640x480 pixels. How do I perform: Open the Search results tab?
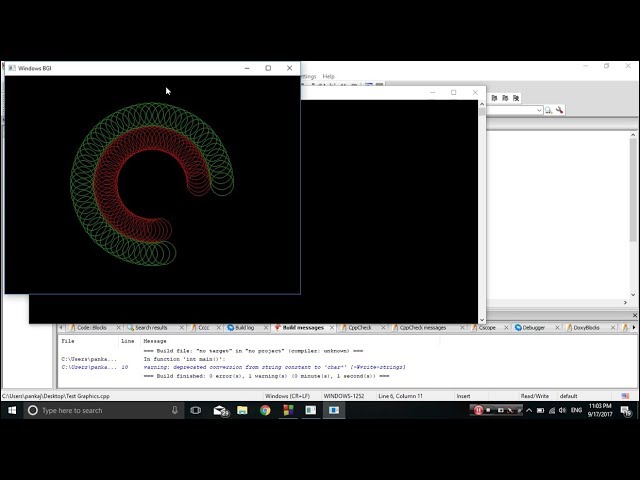click(151, 327)
